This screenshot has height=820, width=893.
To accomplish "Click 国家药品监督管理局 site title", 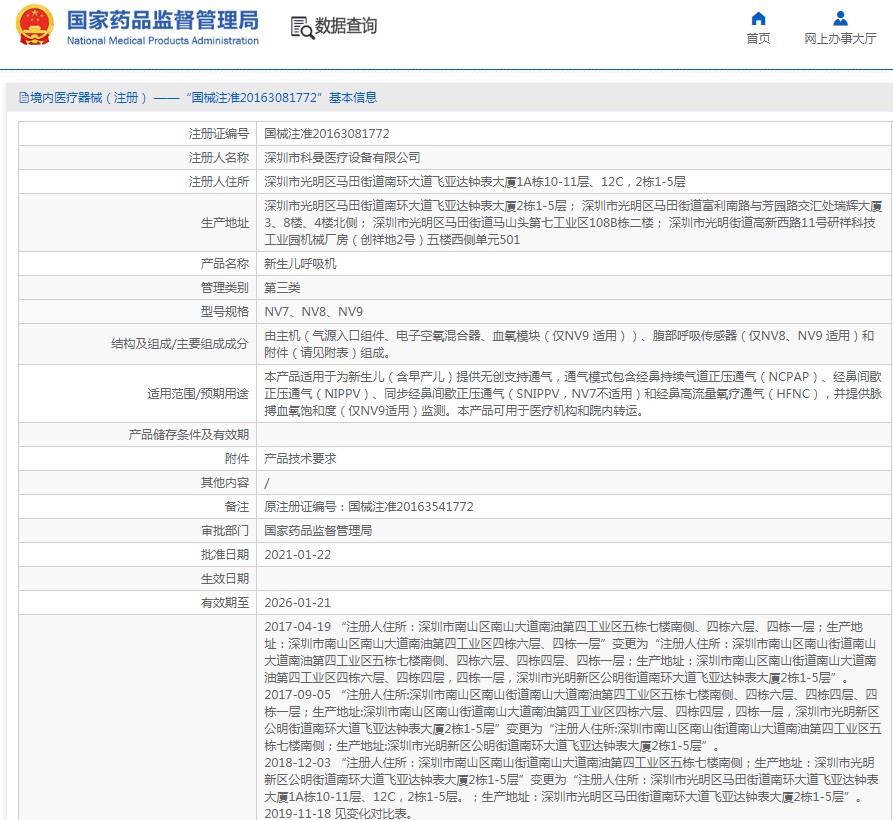I will click(163, 20).
